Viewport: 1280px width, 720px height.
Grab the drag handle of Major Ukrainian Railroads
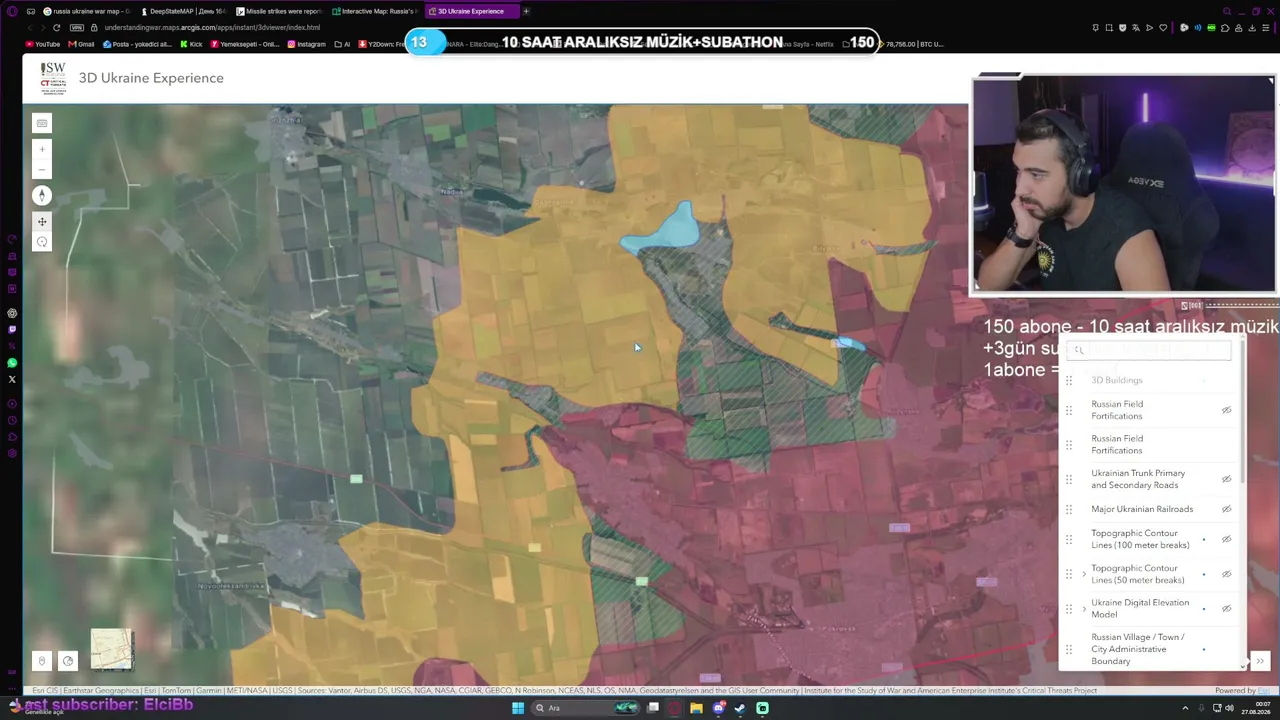(1069, 509)
